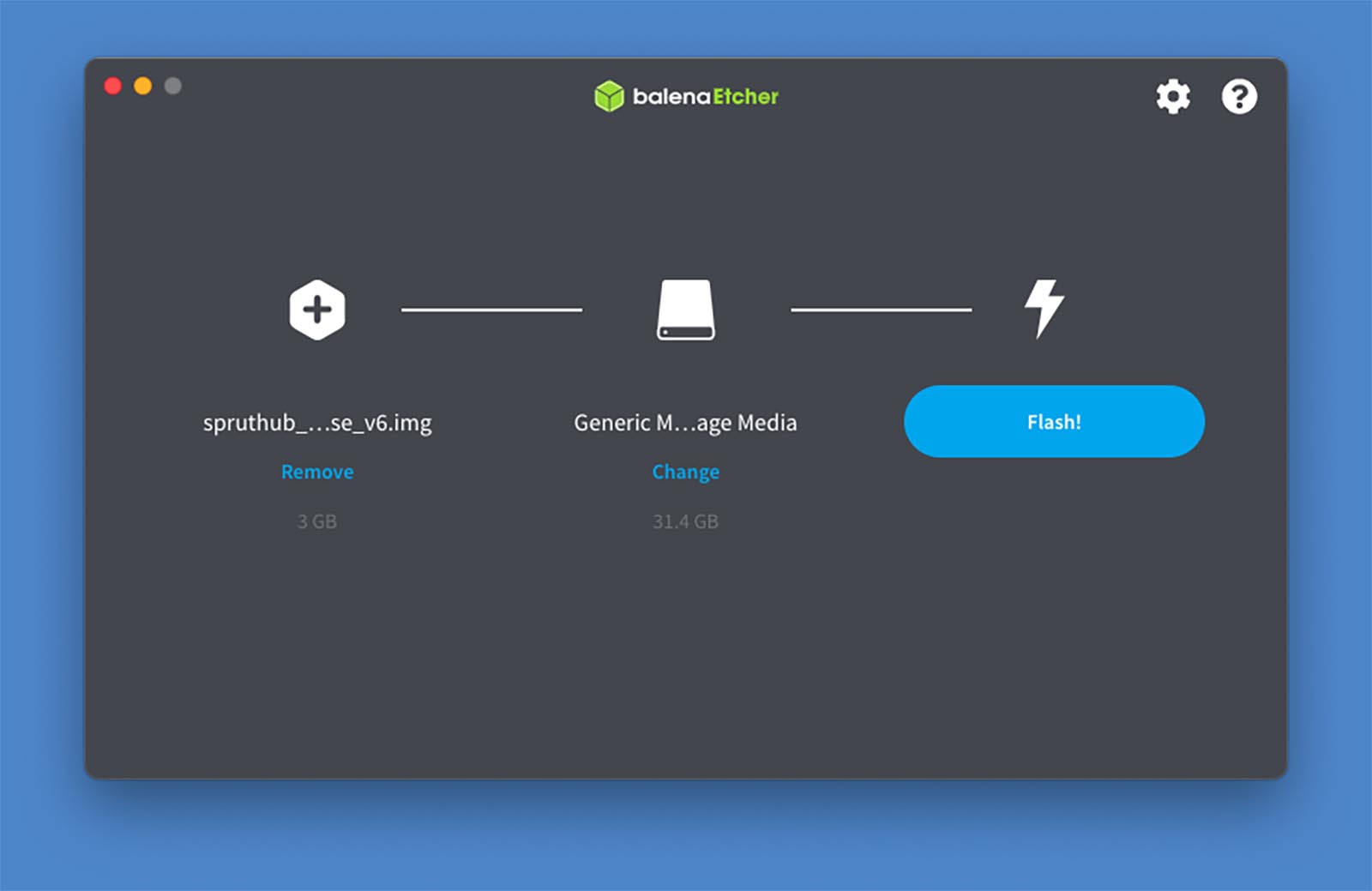Viewport: 1372px width, 891px height.
Task: Minimize the Etcher window
Action: click(142, 86)
